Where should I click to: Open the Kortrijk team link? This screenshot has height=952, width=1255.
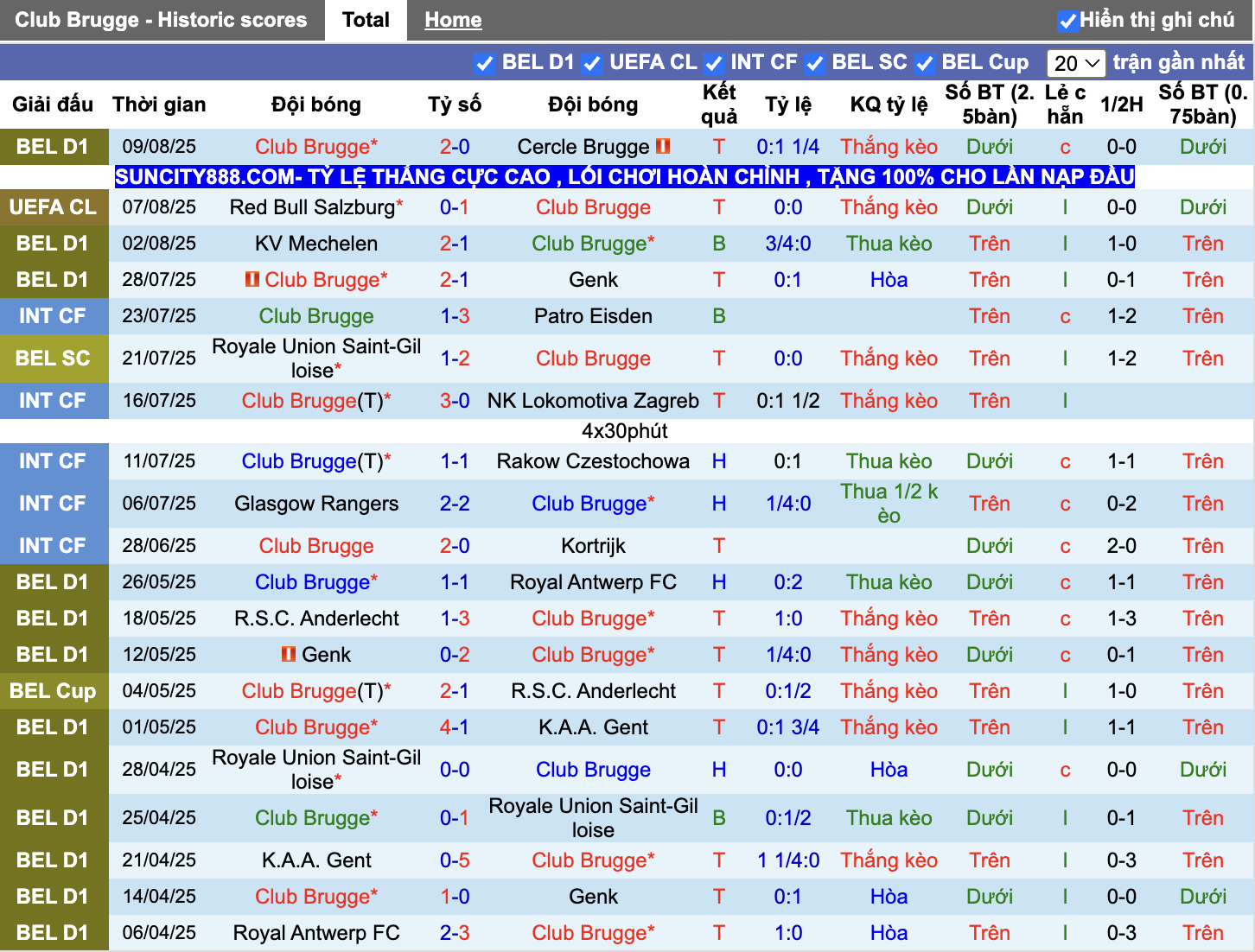593,546
